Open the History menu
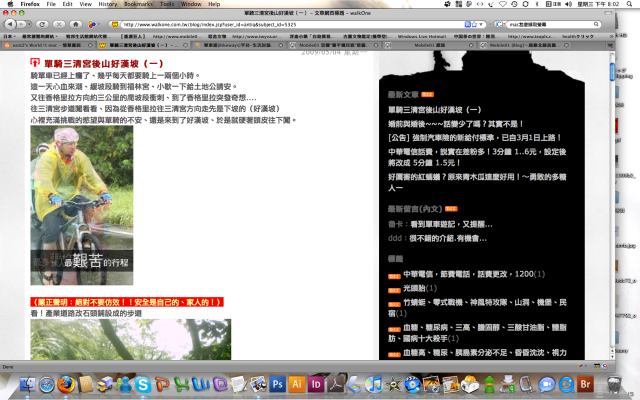The image size is (640, 400). 108,4
